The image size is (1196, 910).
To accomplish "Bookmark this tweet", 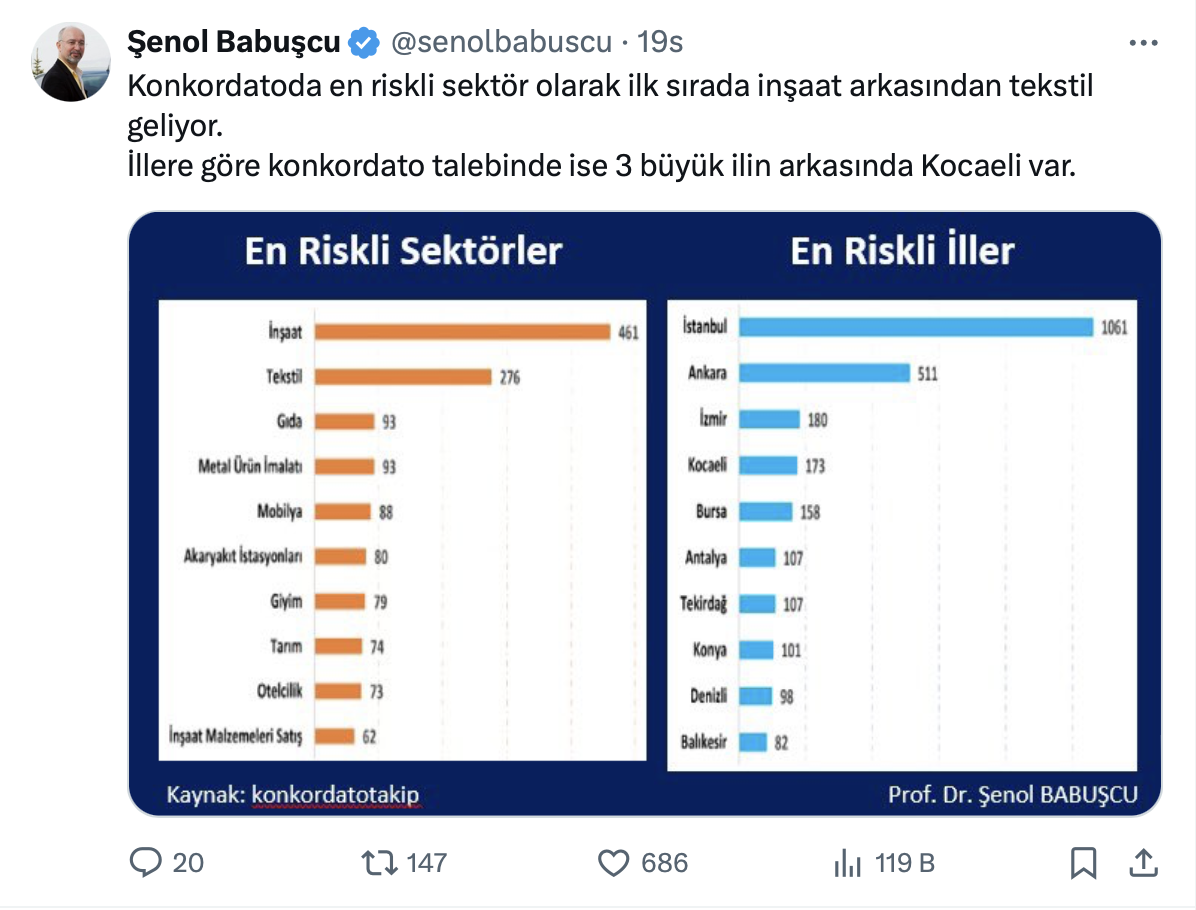I will point(1083,862).
